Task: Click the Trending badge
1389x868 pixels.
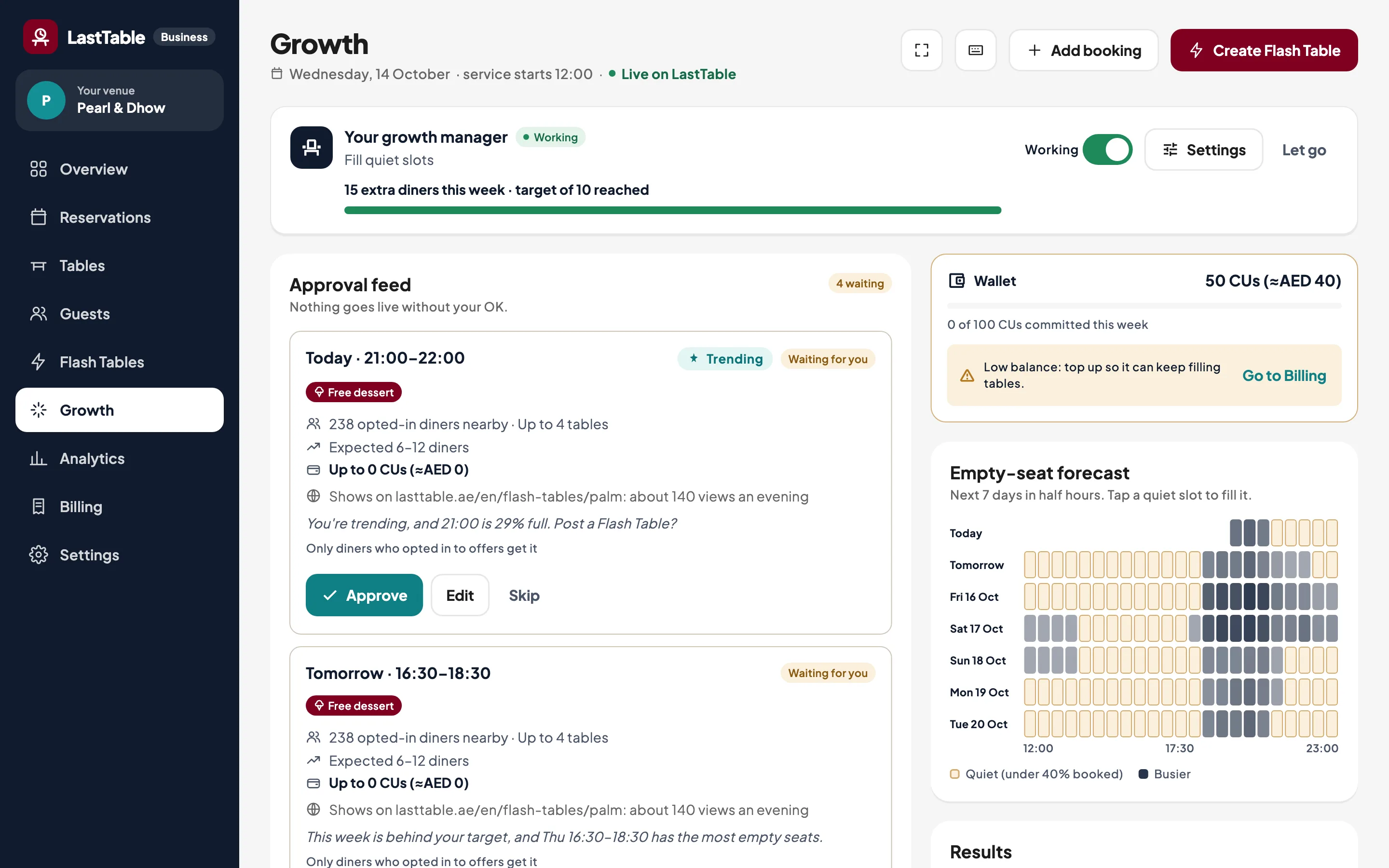Action: [725, 359]
